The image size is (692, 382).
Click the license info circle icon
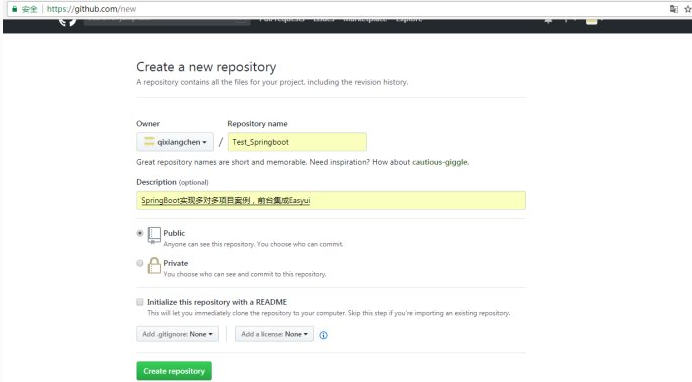click(323, 335)
